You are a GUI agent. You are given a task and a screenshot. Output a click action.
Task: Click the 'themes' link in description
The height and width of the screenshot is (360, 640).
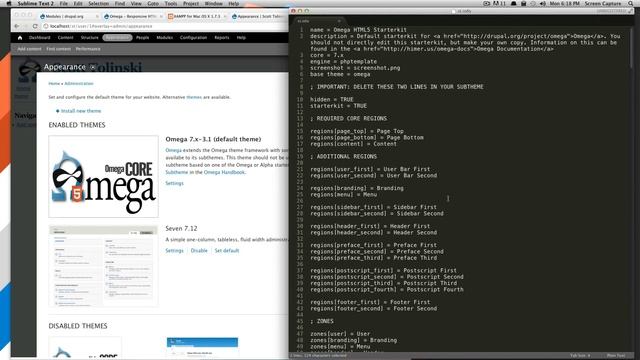click(x=194, y=97)
